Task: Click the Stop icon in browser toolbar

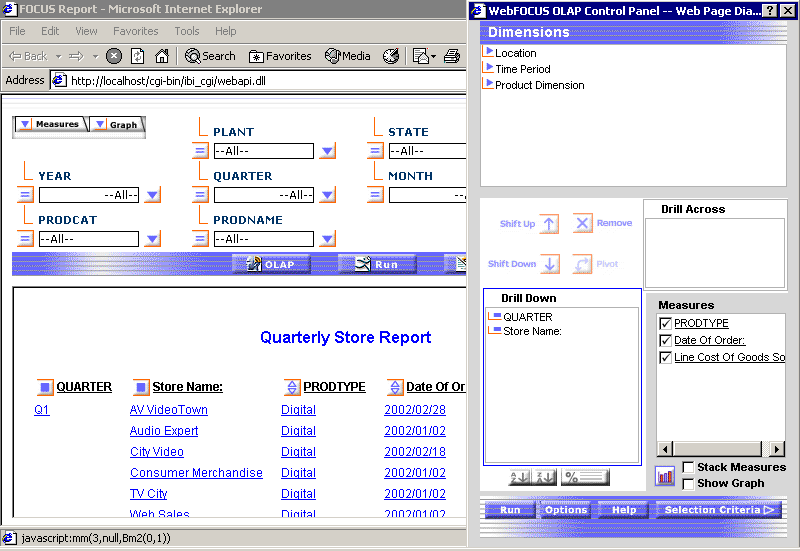Action: coord(114,56)
